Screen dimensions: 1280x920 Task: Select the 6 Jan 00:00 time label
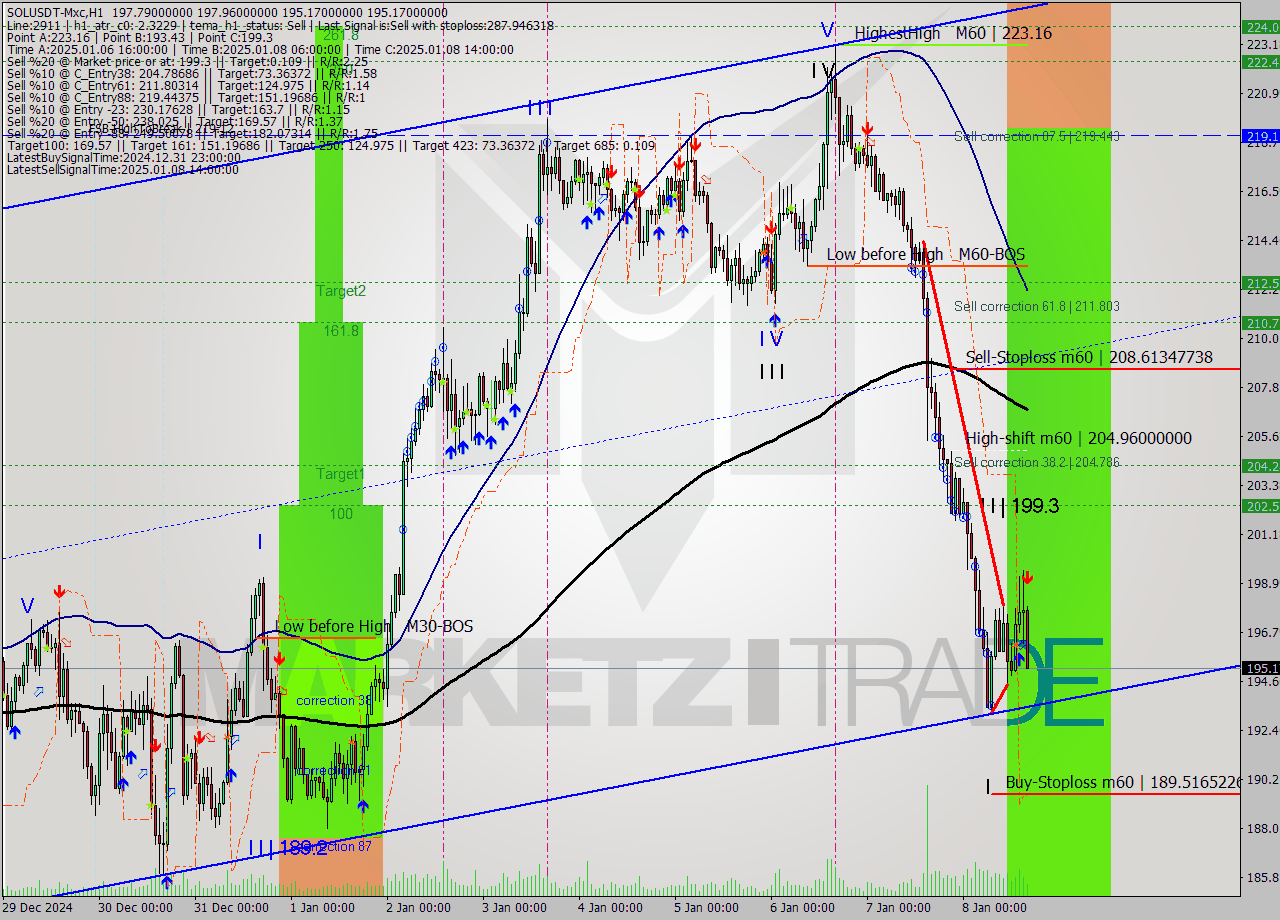pos(800,908)
